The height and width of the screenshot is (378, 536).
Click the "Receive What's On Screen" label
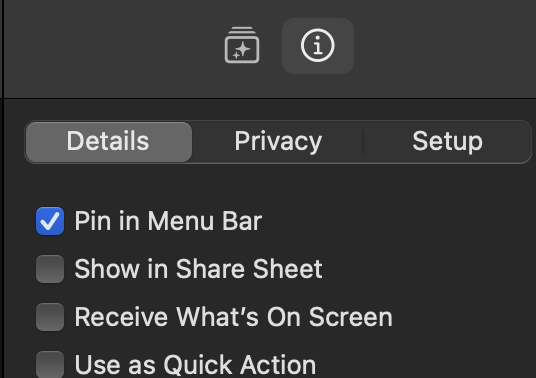[x=233, y=317]
